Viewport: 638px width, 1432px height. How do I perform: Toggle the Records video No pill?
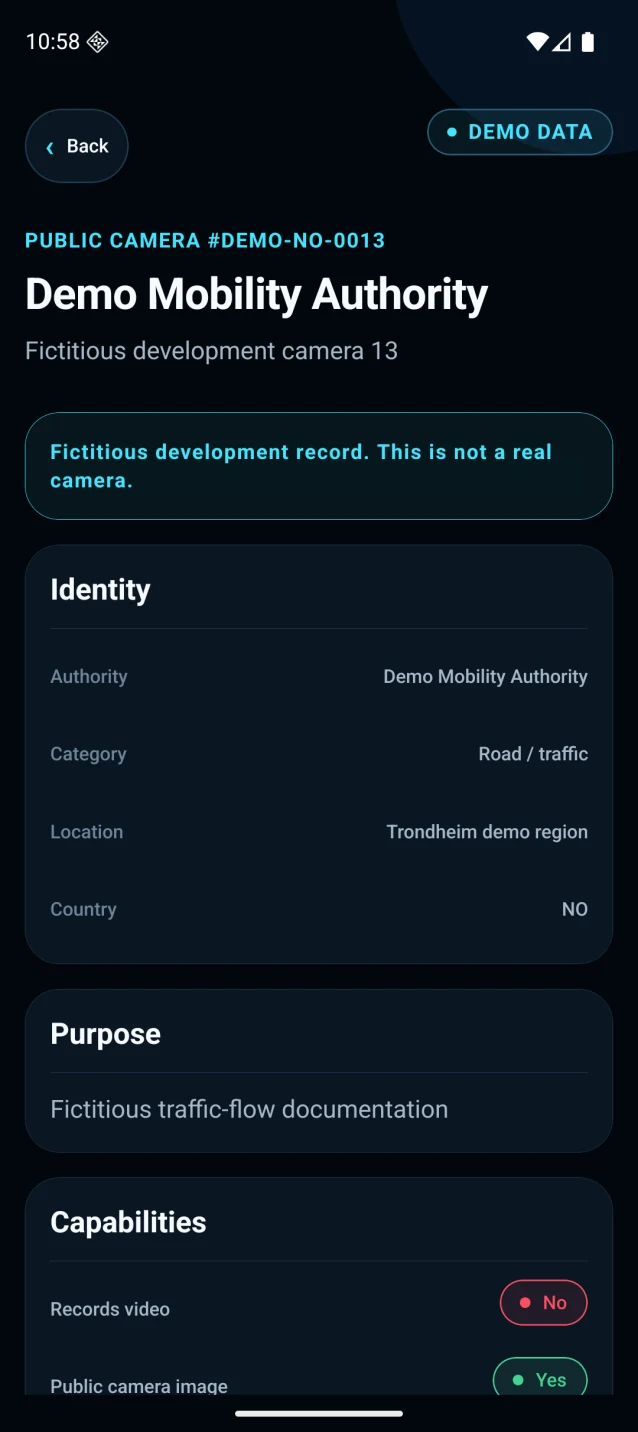[x=543, y=1303]
